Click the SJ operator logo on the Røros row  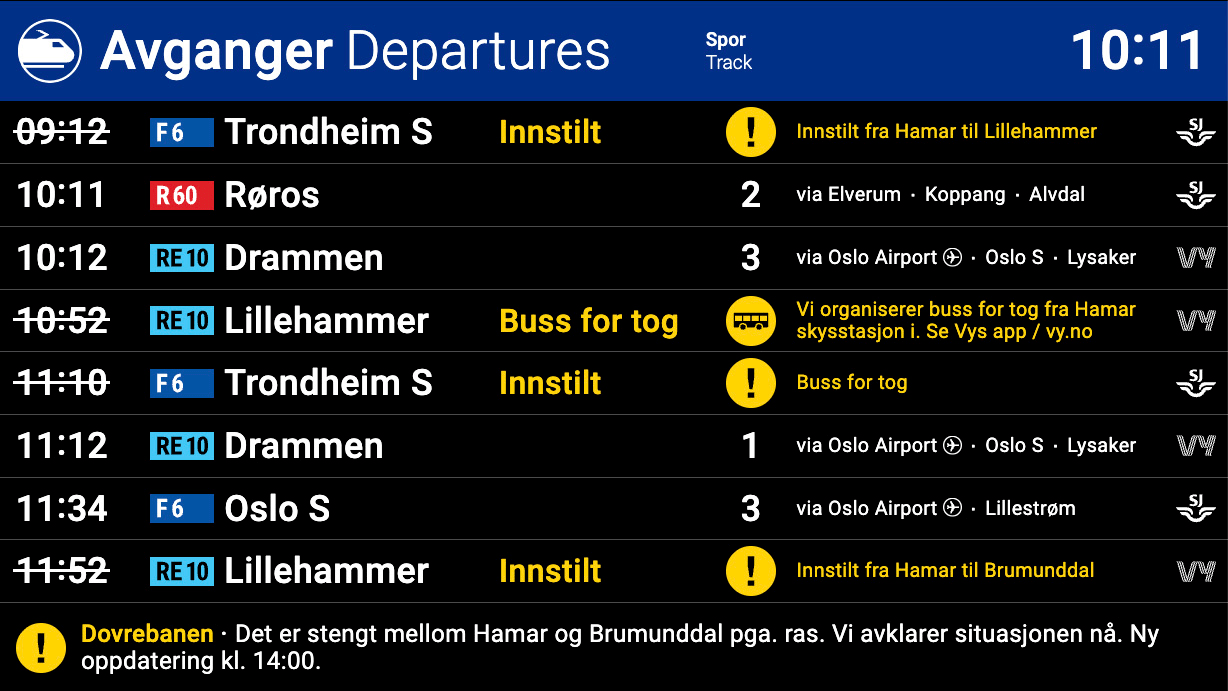[1195, 195]
